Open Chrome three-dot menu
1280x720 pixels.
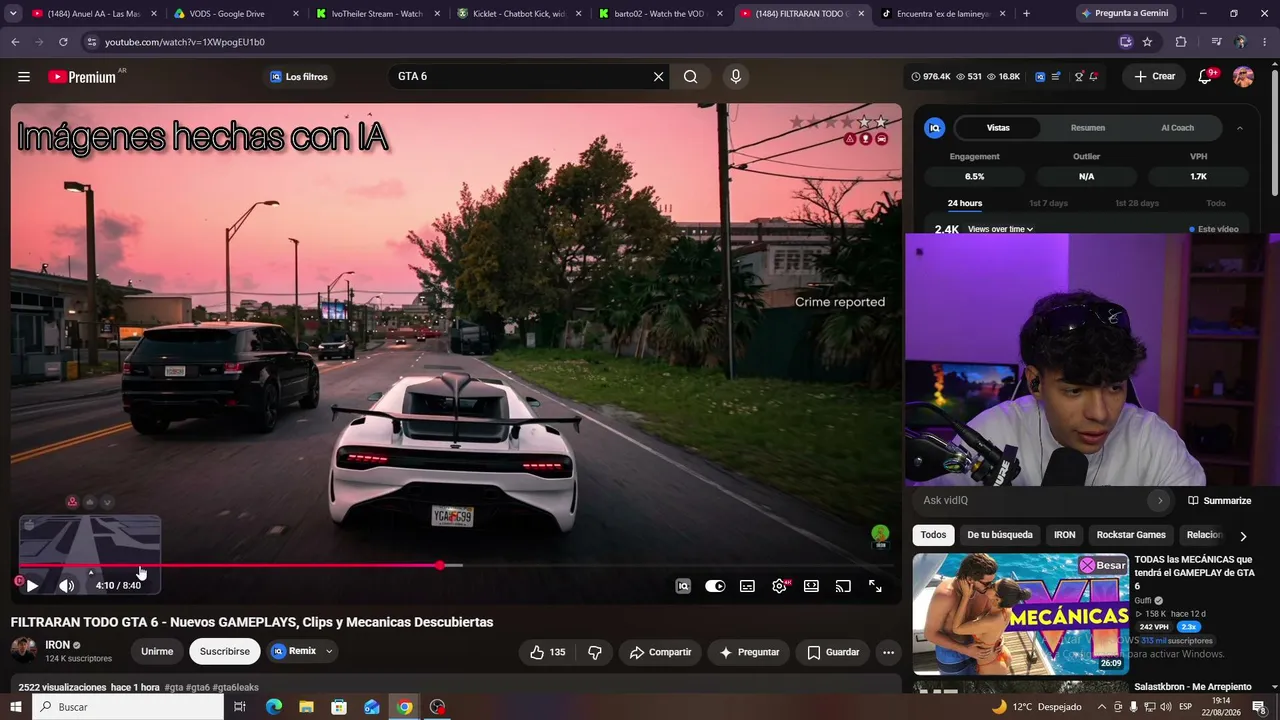click(x=1264, y=42)
